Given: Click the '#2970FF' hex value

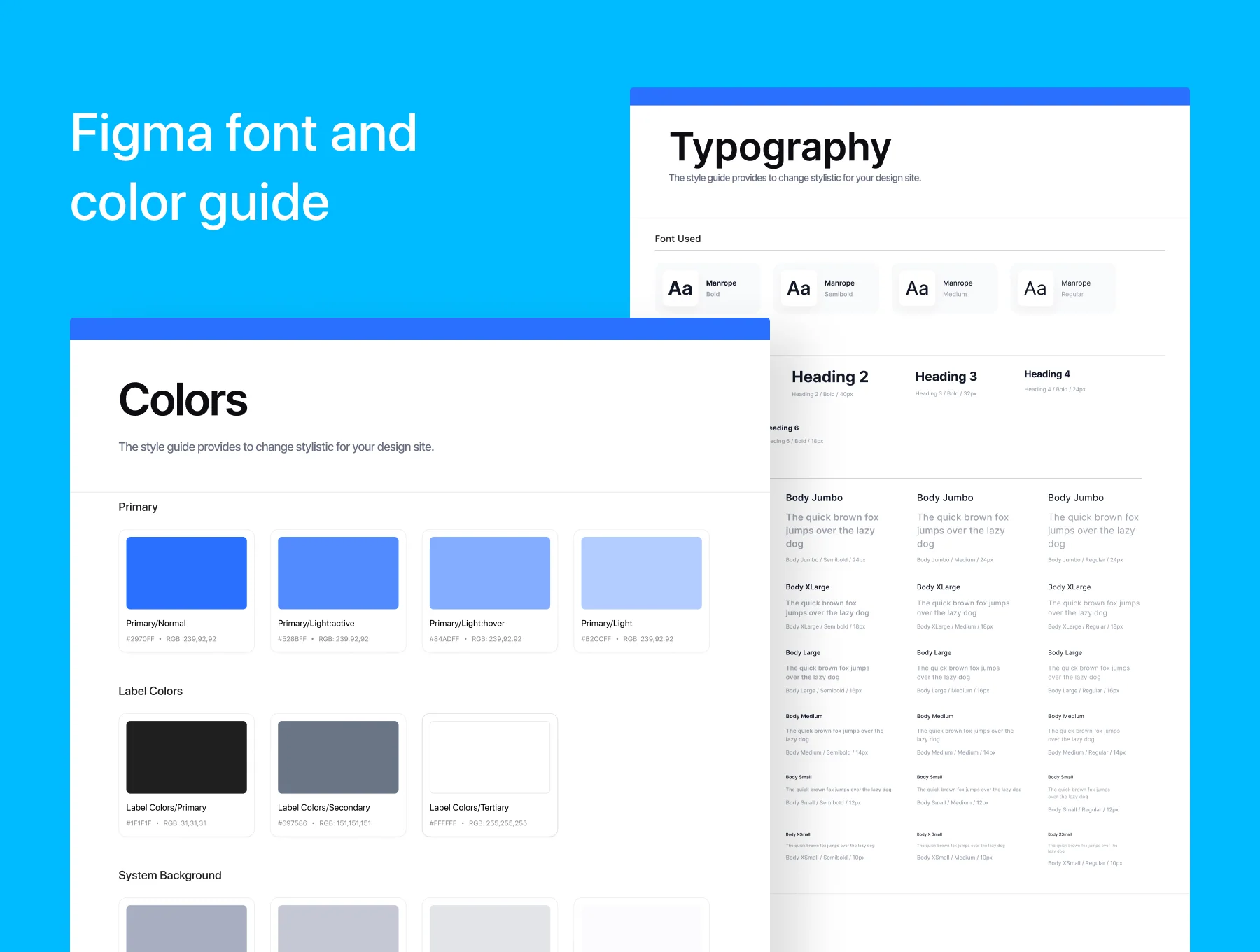Looking at the screenshot, I should click(x=140, y=639).
